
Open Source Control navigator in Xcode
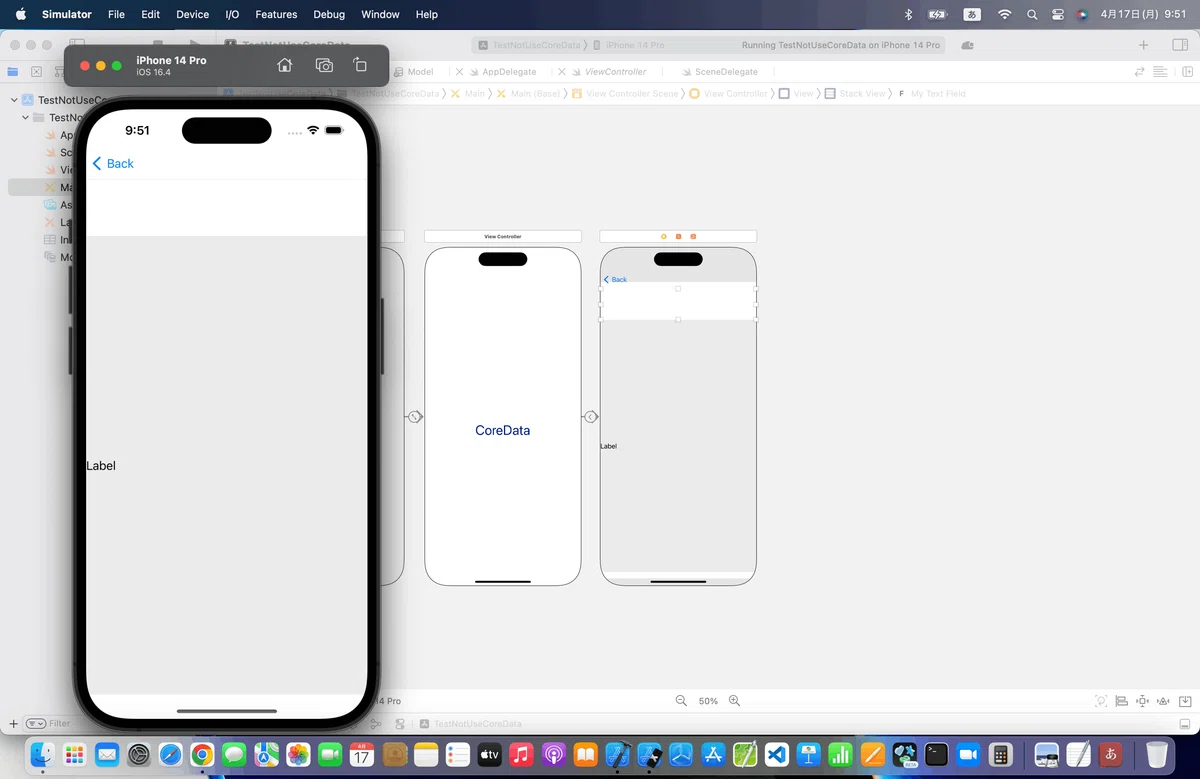coord(36,72)
